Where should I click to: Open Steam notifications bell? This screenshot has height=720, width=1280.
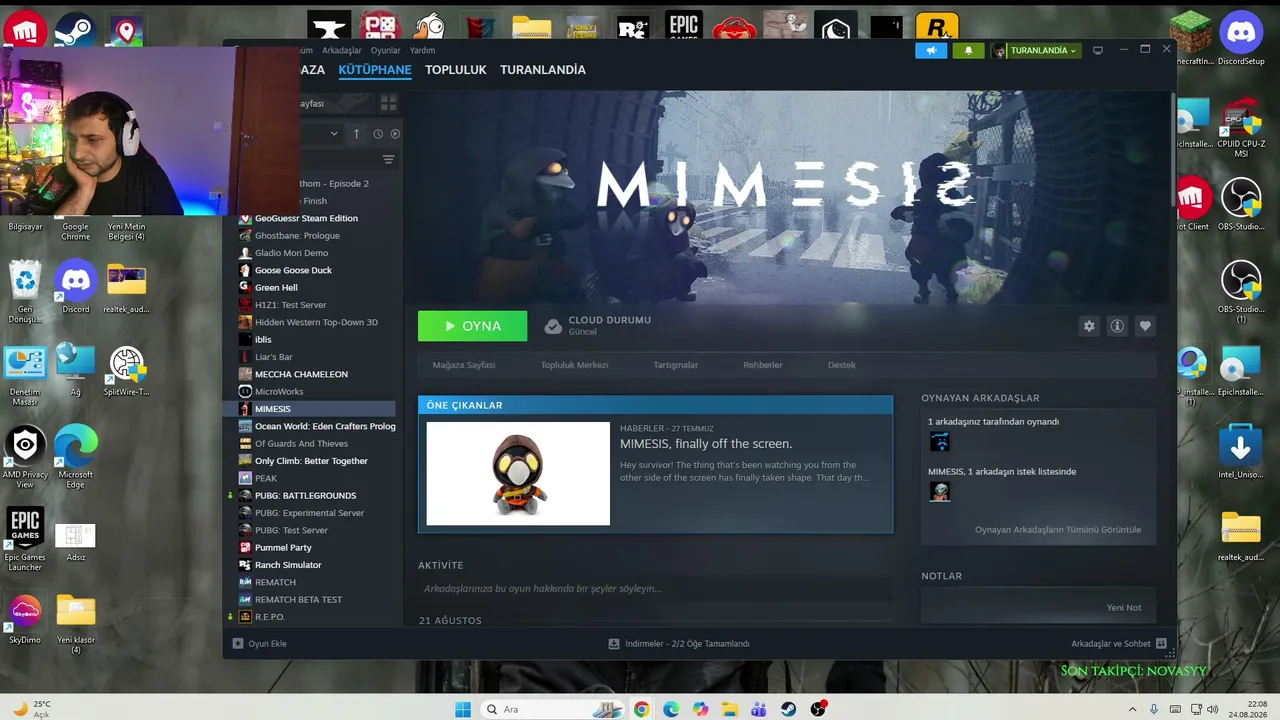point(968,51)
